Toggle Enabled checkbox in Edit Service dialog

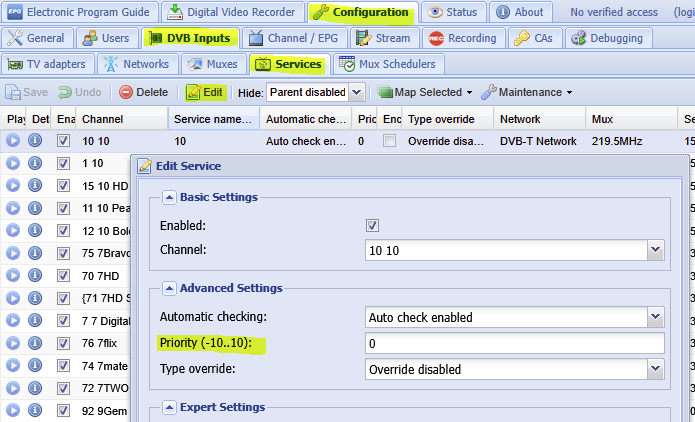point(373,226)
